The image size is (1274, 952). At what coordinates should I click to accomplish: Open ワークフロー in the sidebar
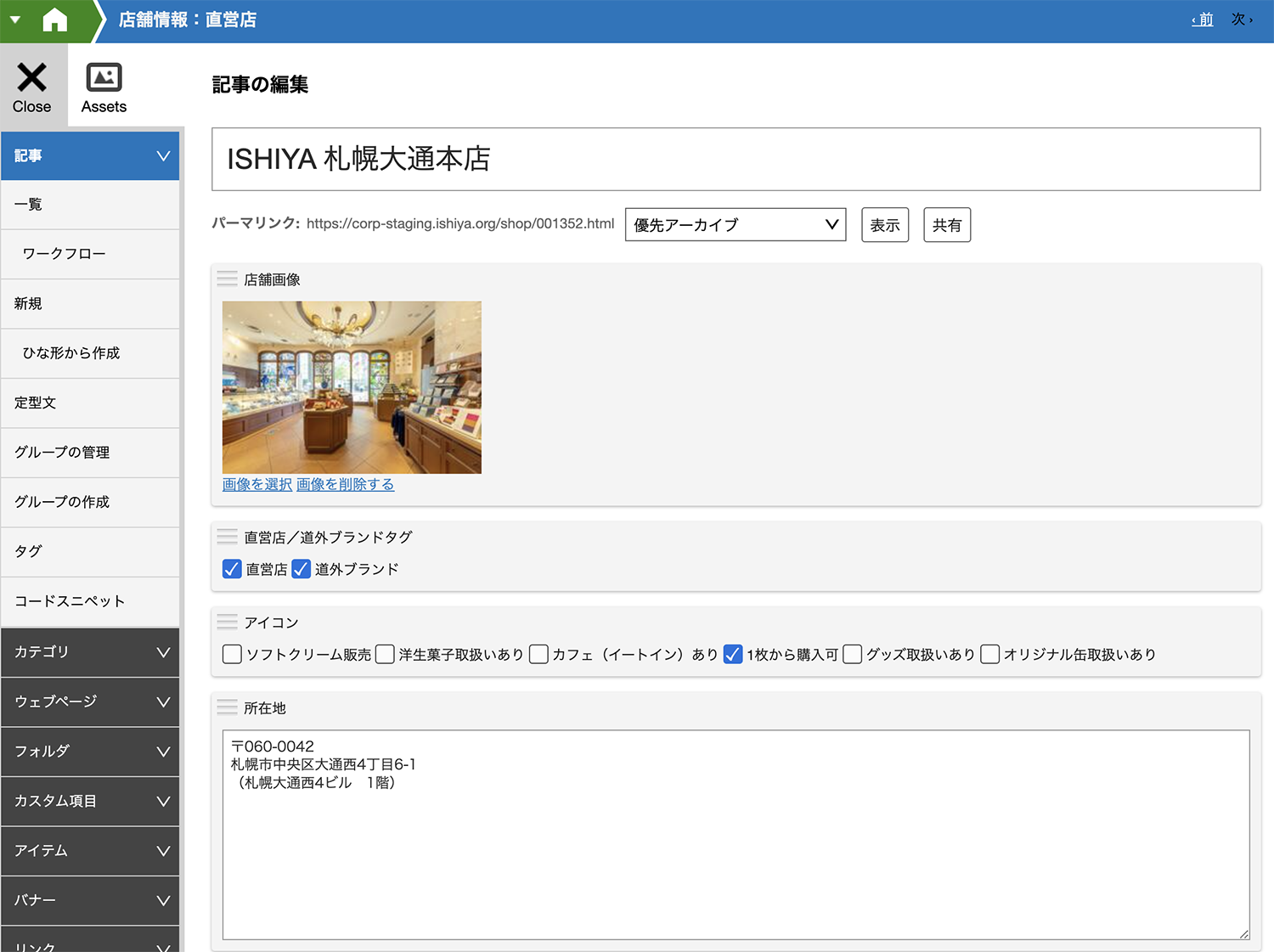click(x=90, y=254)
